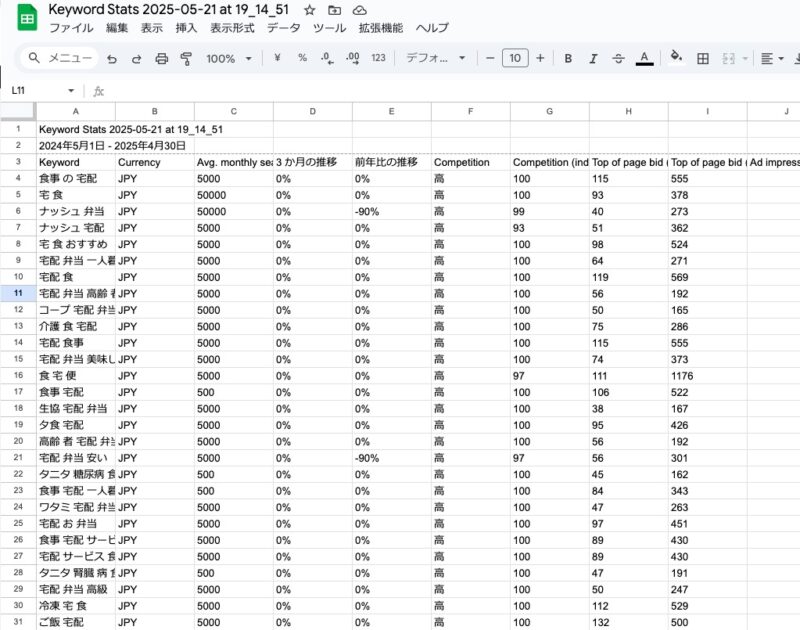Increase font size with plus button
The image size is (800, 630).
coord(540,58)
